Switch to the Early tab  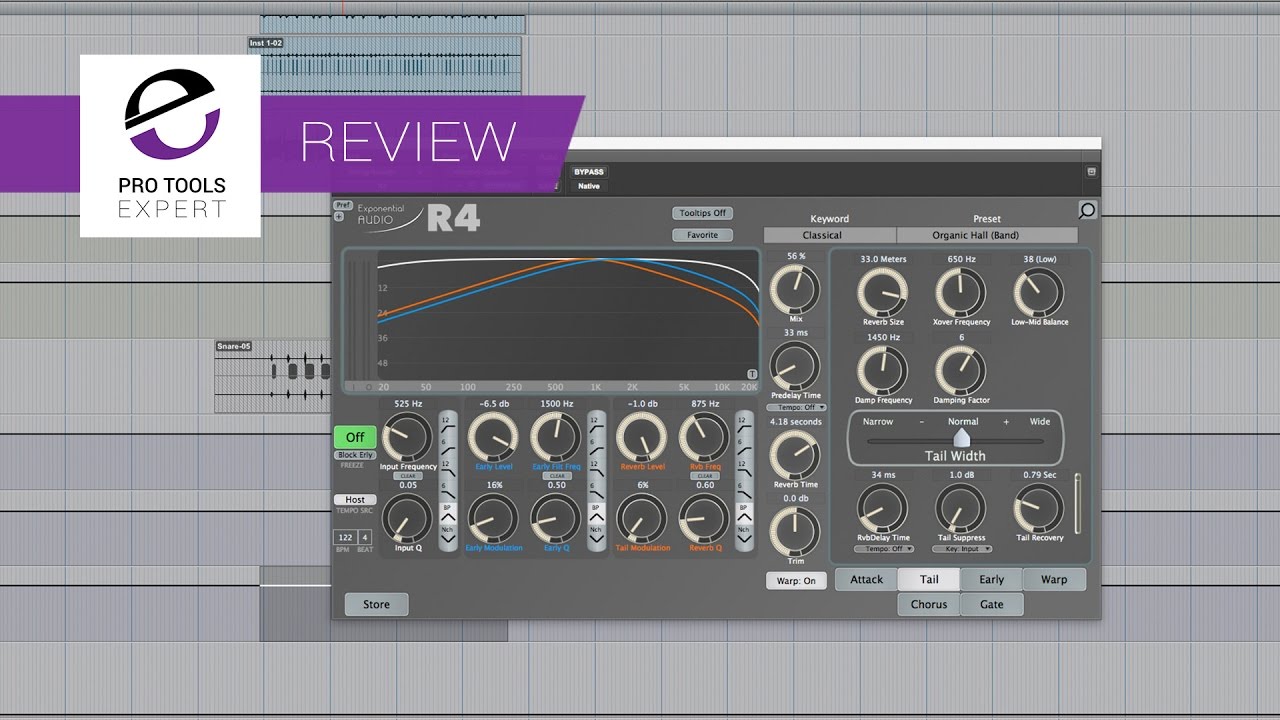coord(991,579)
